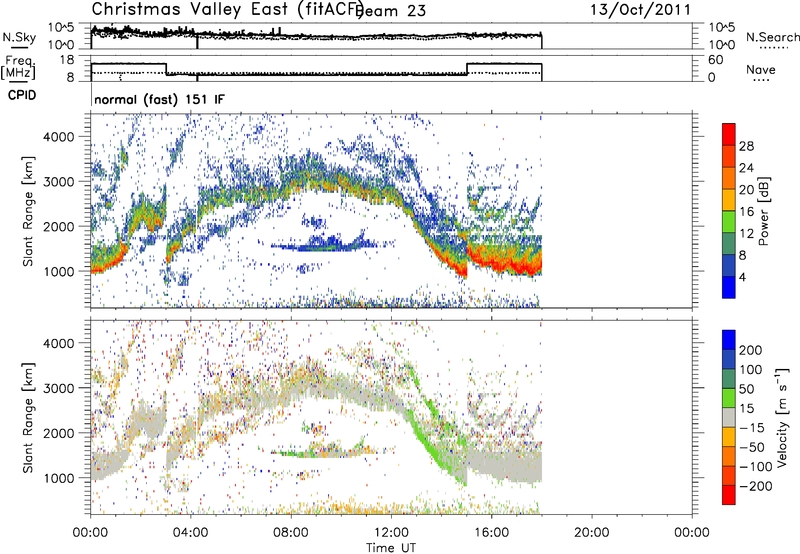Image resolution: width=800 pixels, height=554 pixels.
Task: Click the '4' label on the power color bar
Action: [x=742, y=278]
